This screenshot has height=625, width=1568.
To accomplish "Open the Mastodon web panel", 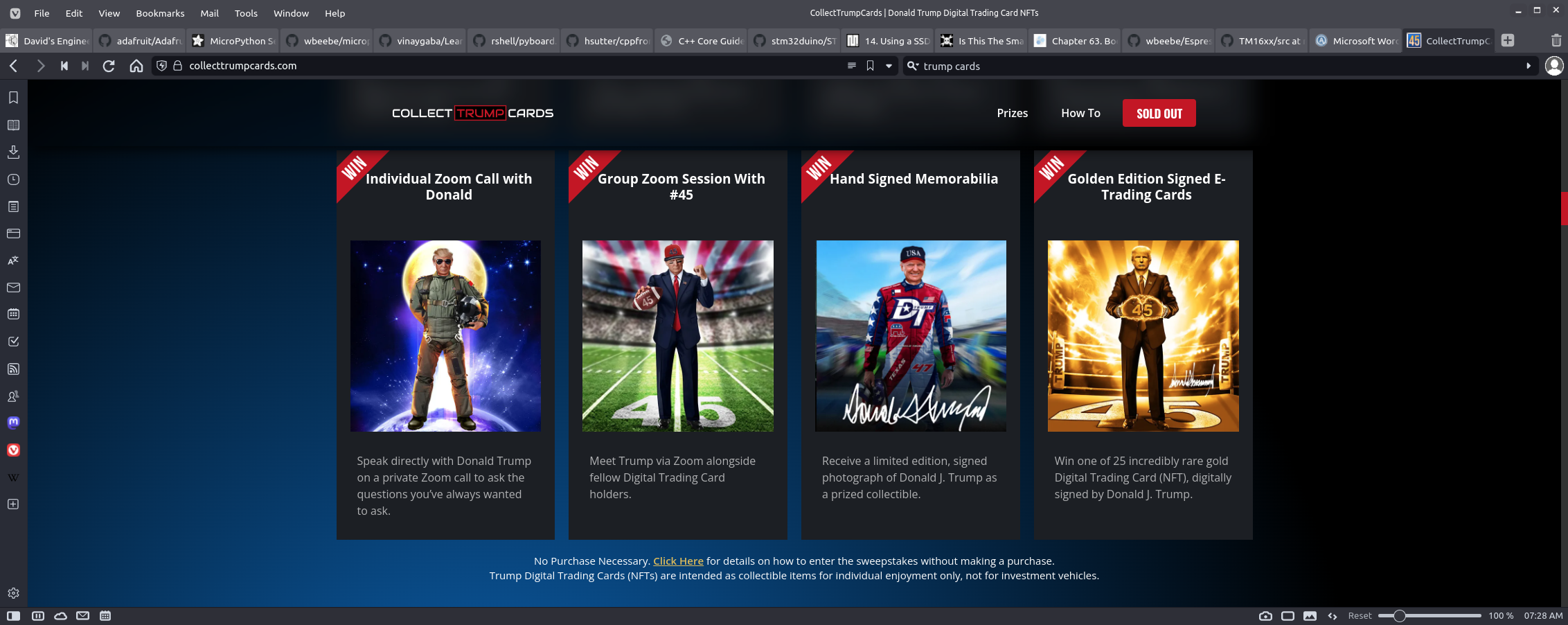I will [13, 423].
